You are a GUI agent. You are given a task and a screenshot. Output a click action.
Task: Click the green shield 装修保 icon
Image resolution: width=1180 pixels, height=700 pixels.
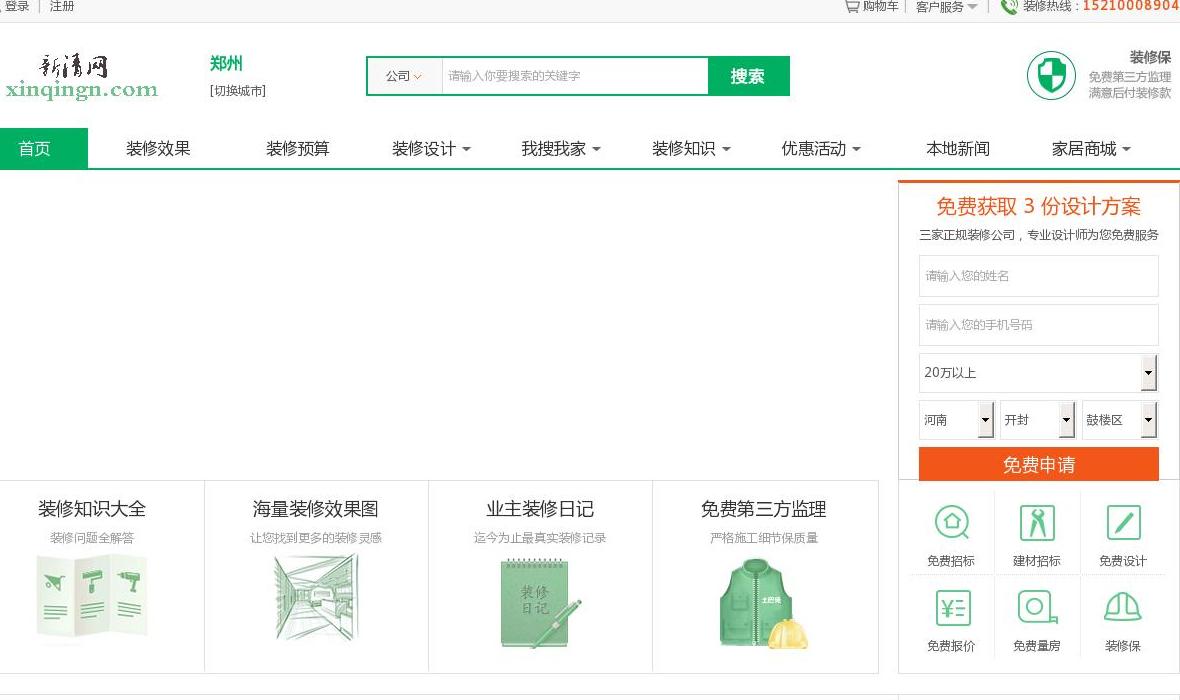click(x=1051, y=75)
